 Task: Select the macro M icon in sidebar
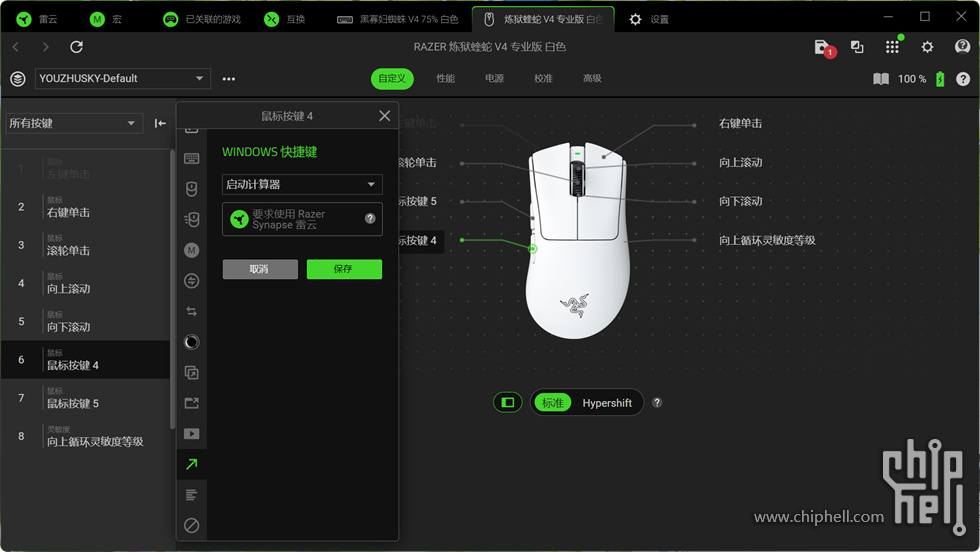[192, 250]
